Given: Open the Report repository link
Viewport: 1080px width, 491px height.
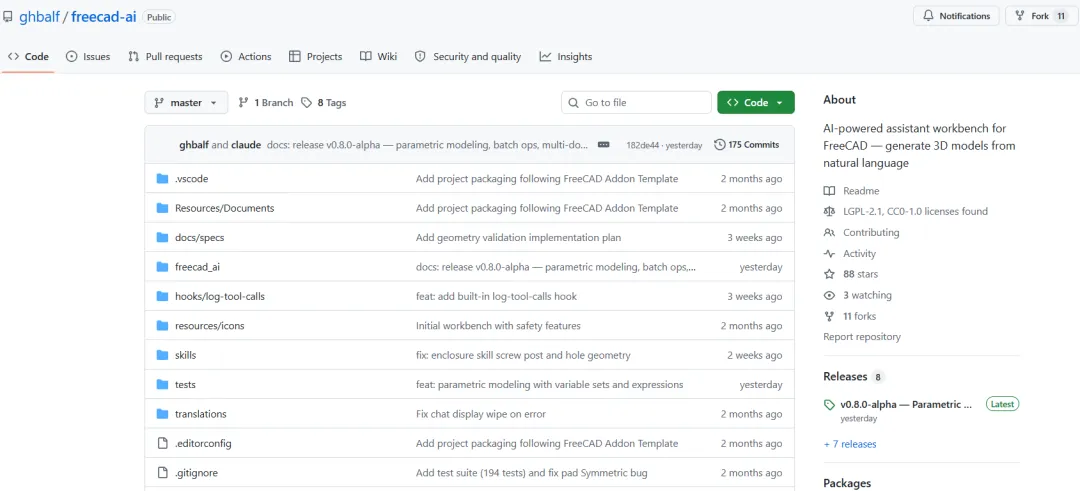Looking at the screenshot, I should 862,337.
